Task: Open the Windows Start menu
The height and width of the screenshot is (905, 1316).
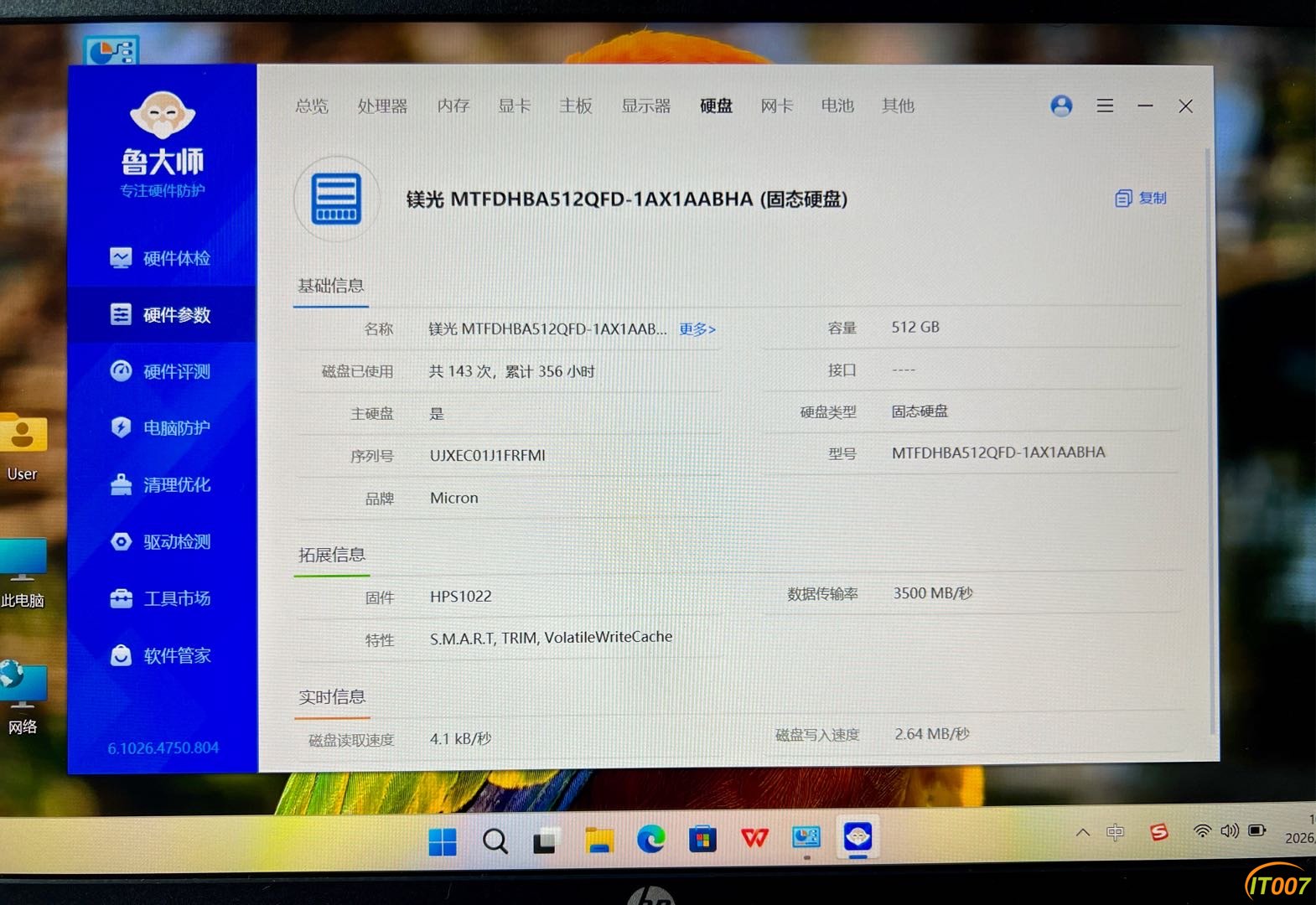Action: [x=443, y=841]
